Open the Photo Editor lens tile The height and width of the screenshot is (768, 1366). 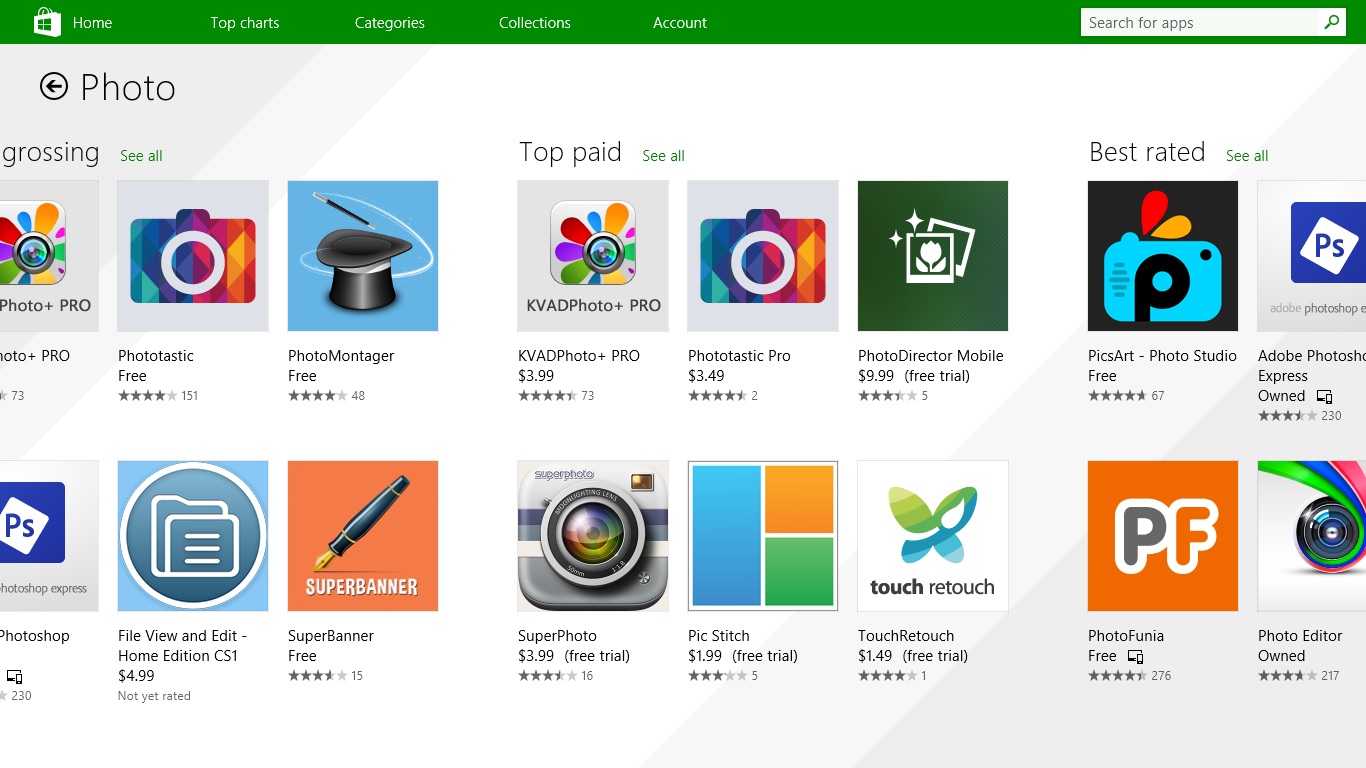click(x=1312, y=536)
